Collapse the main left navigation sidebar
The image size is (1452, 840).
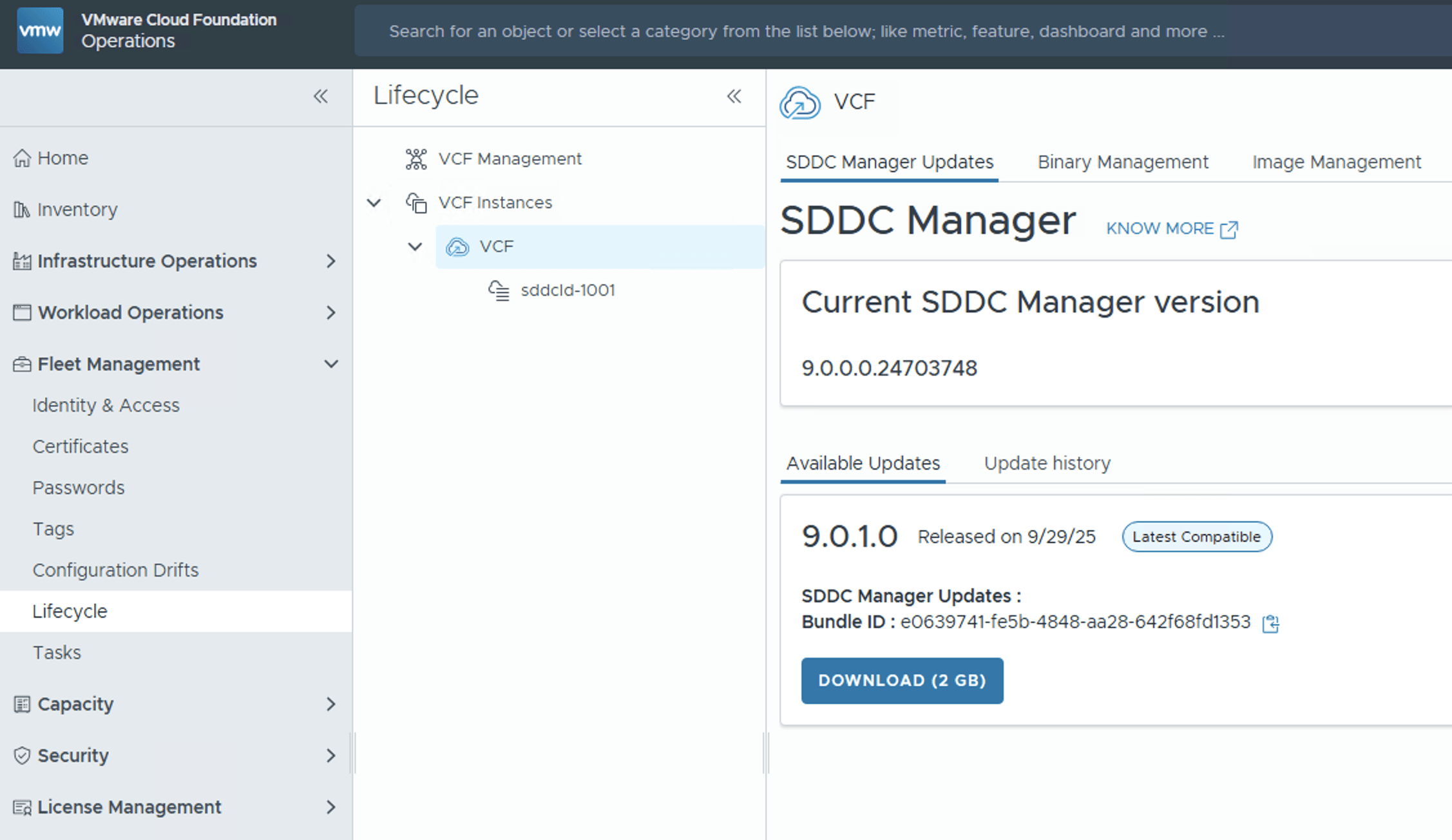coord(321,97)
